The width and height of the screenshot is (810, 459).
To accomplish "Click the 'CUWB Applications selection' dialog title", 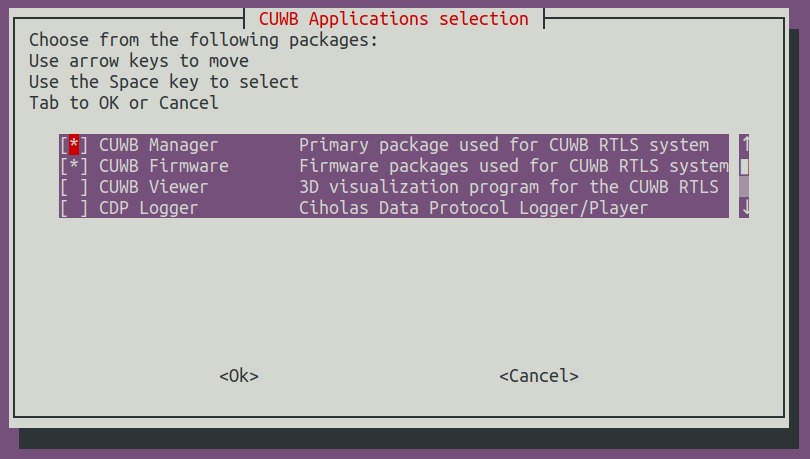I will pos(394,19).
